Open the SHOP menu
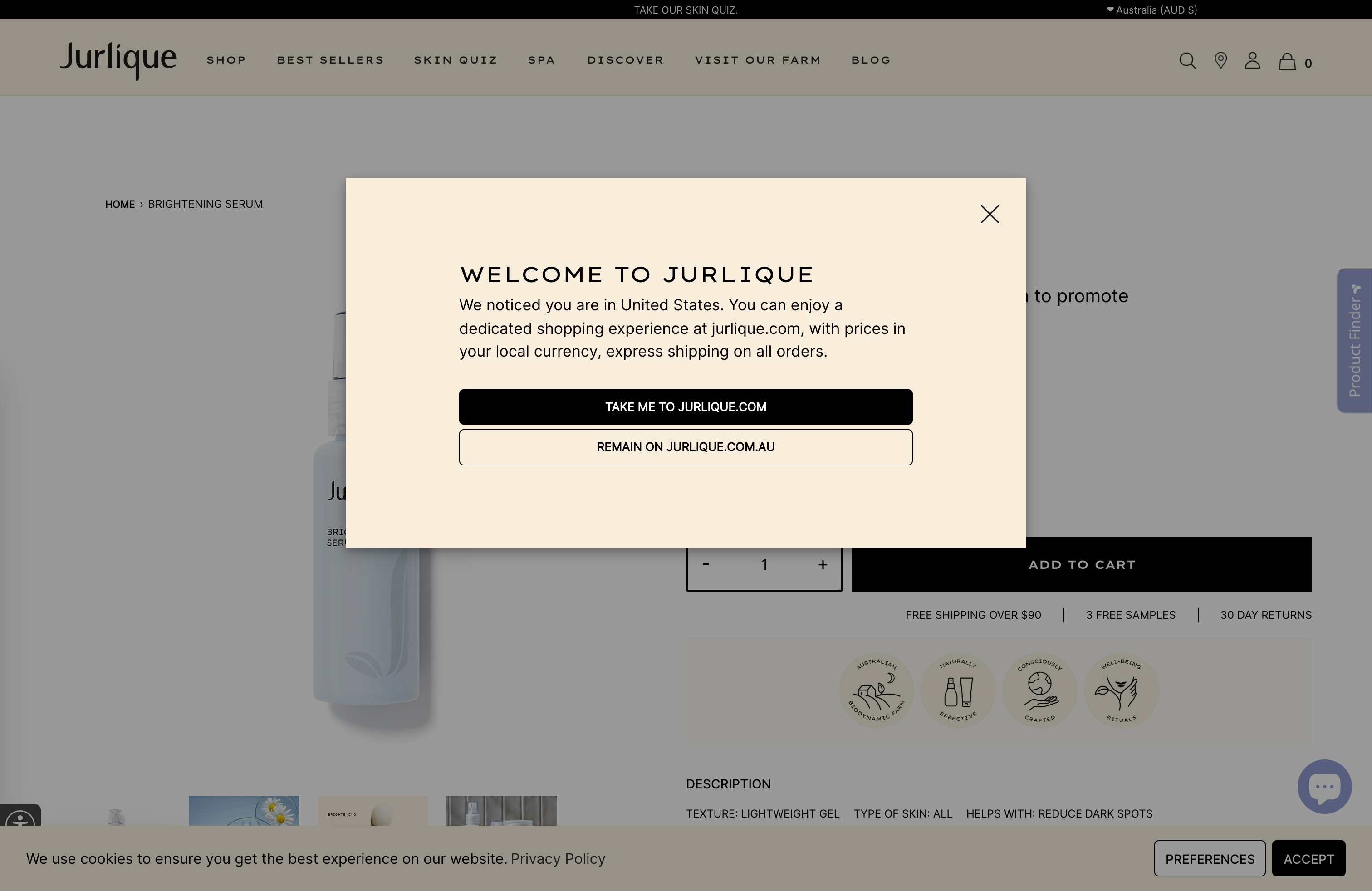Viewport: 1372px width, 891px height. [x=226, y=60]
